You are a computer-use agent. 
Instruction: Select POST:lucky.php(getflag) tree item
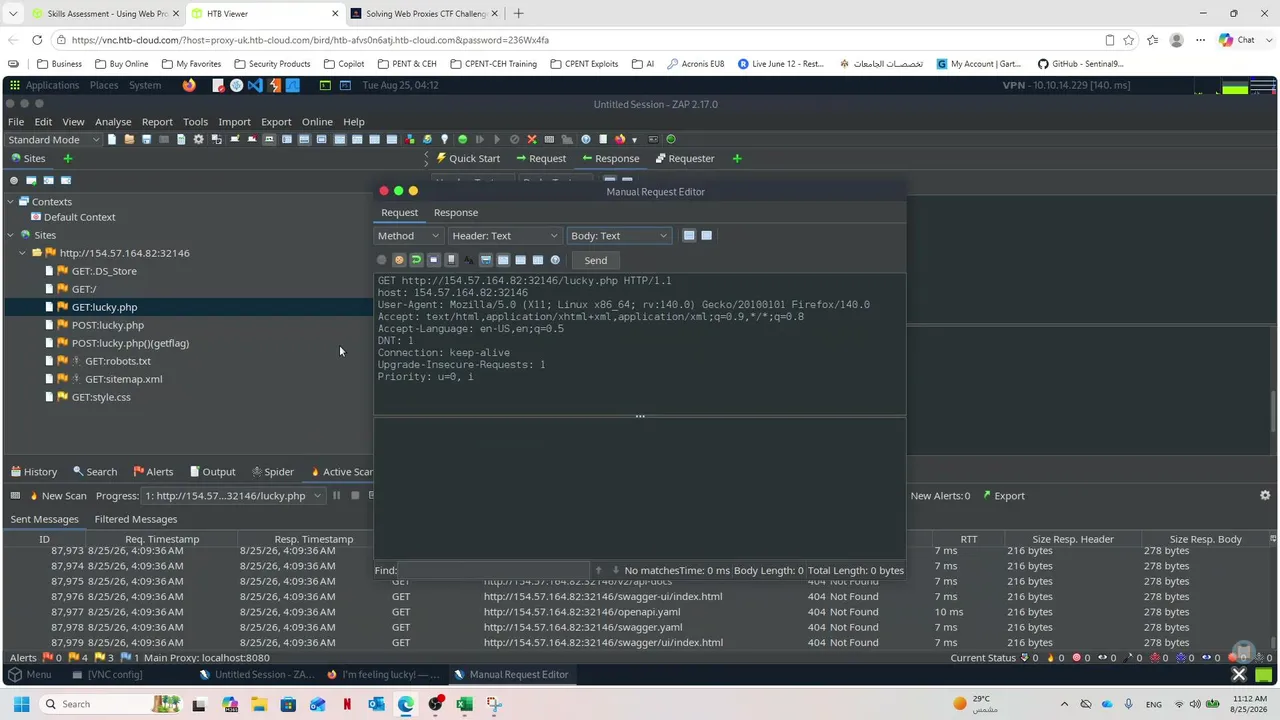pos(130,343)
